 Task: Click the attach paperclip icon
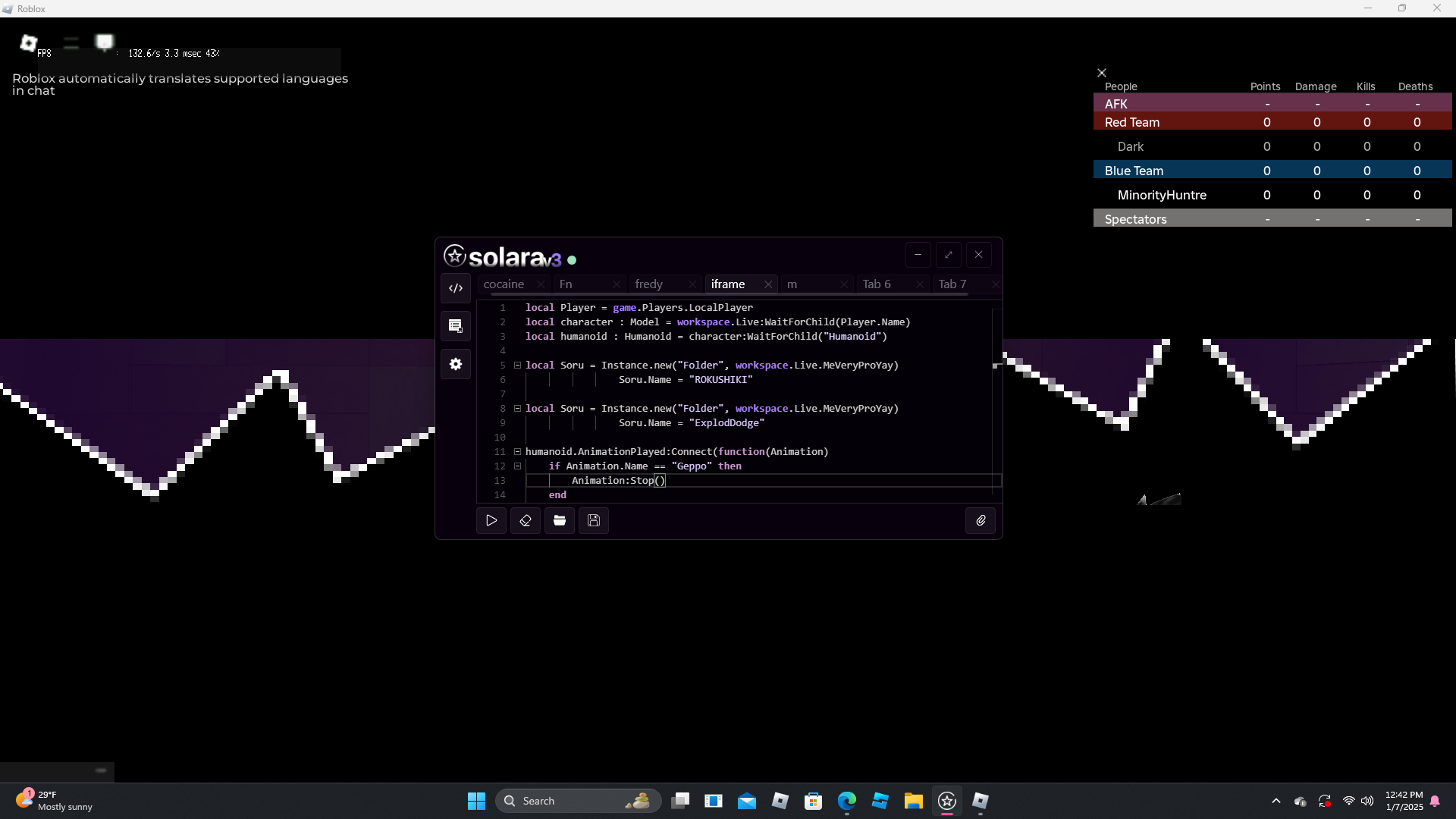(x=981, y=520)
